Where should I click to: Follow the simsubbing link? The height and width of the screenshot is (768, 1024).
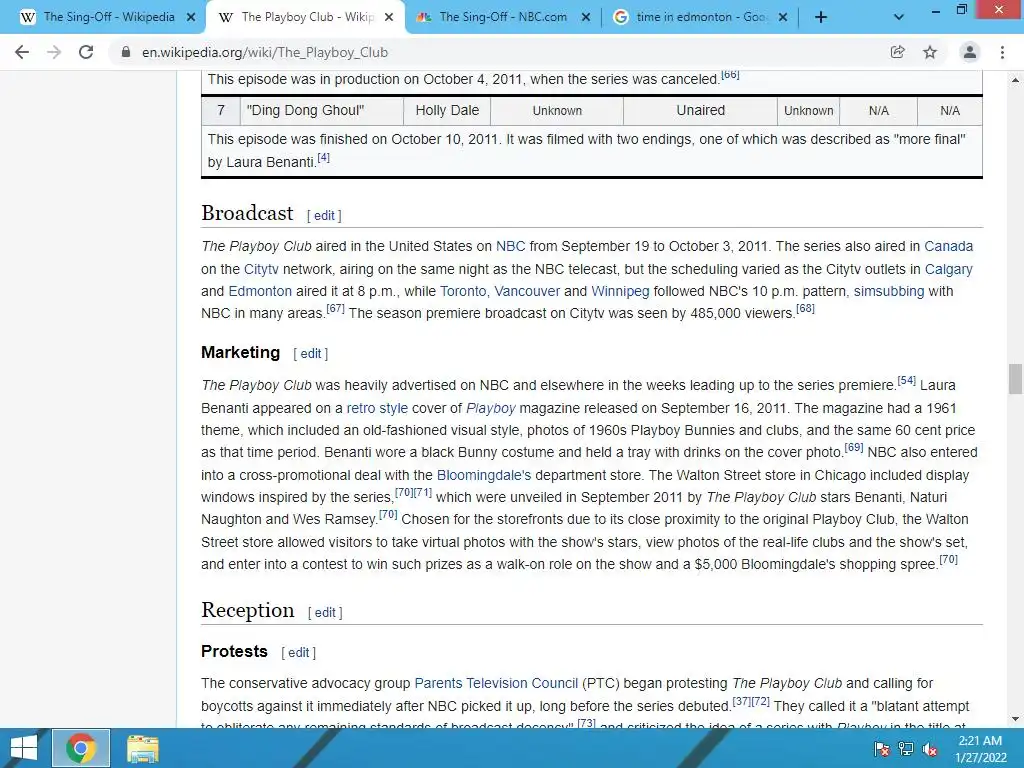[889, 291]
